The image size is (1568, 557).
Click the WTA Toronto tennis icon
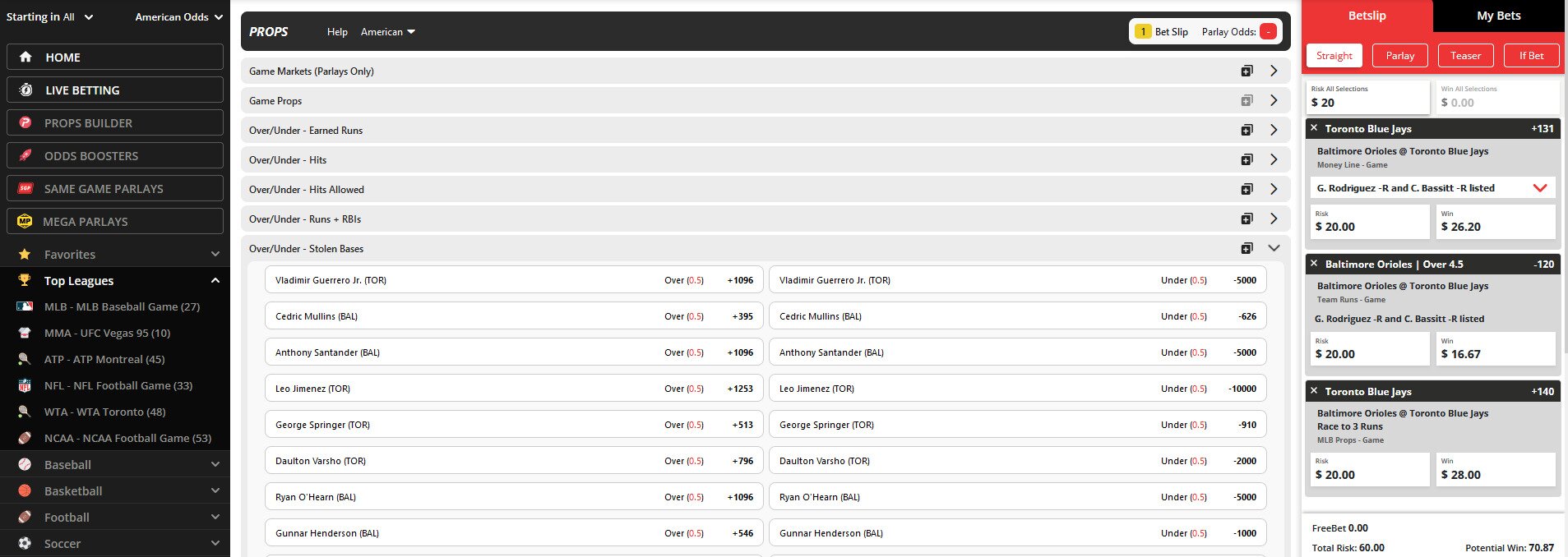tap(25, 412)
